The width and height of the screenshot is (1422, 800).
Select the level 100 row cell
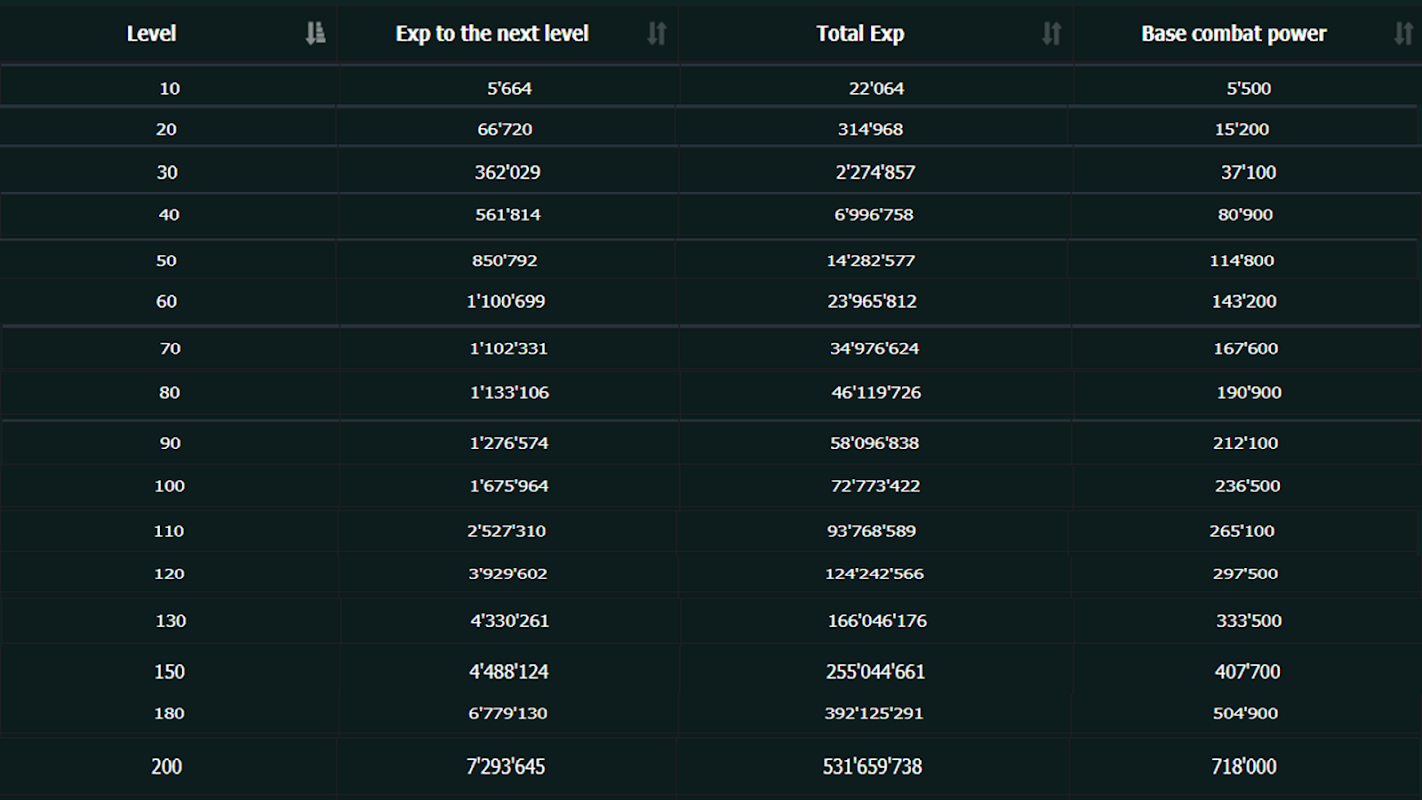[169, 486]
